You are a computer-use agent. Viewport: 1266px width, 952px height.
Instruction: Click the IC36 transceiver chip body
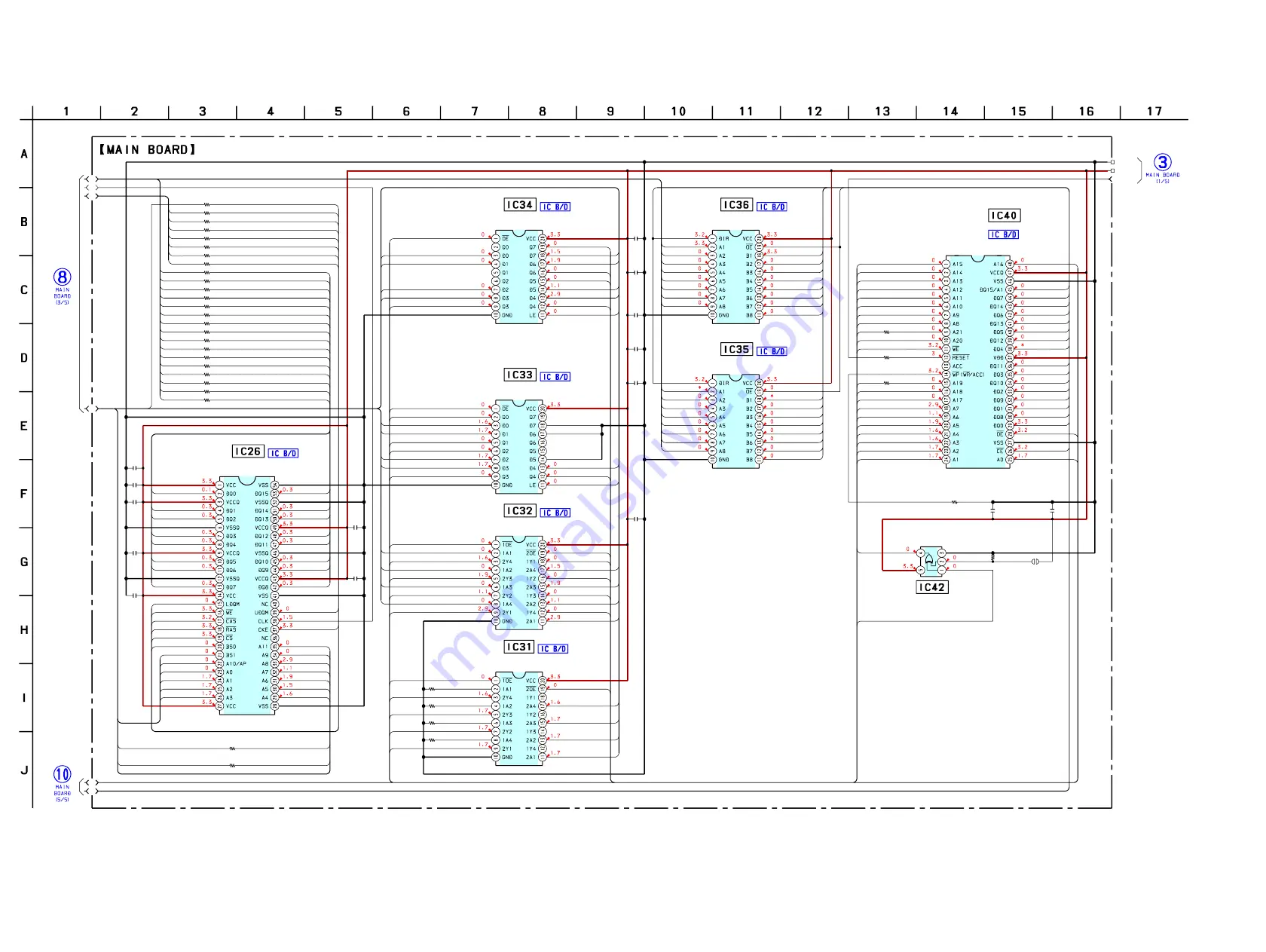click(735, 277)
